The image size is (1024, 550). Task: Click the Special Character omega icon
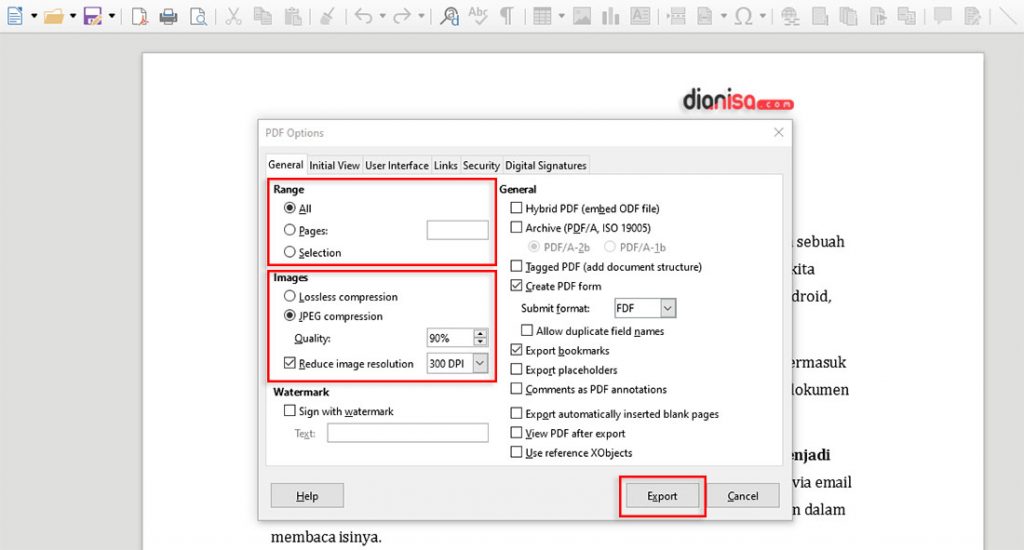(743, 15)
